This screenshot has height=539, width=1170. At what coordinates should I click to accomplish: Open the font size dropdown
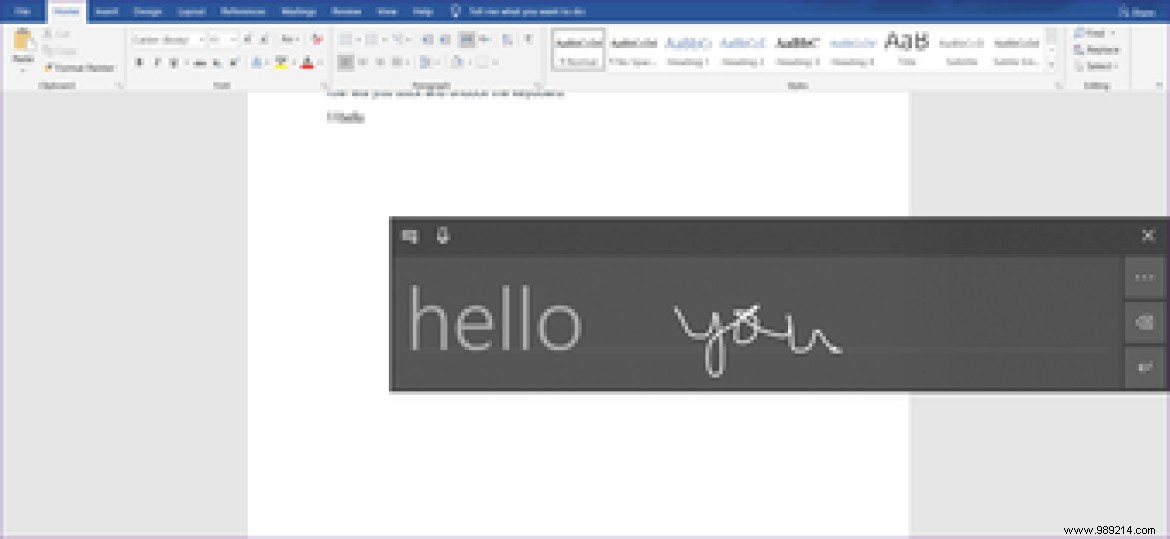(x=234, y=40)
